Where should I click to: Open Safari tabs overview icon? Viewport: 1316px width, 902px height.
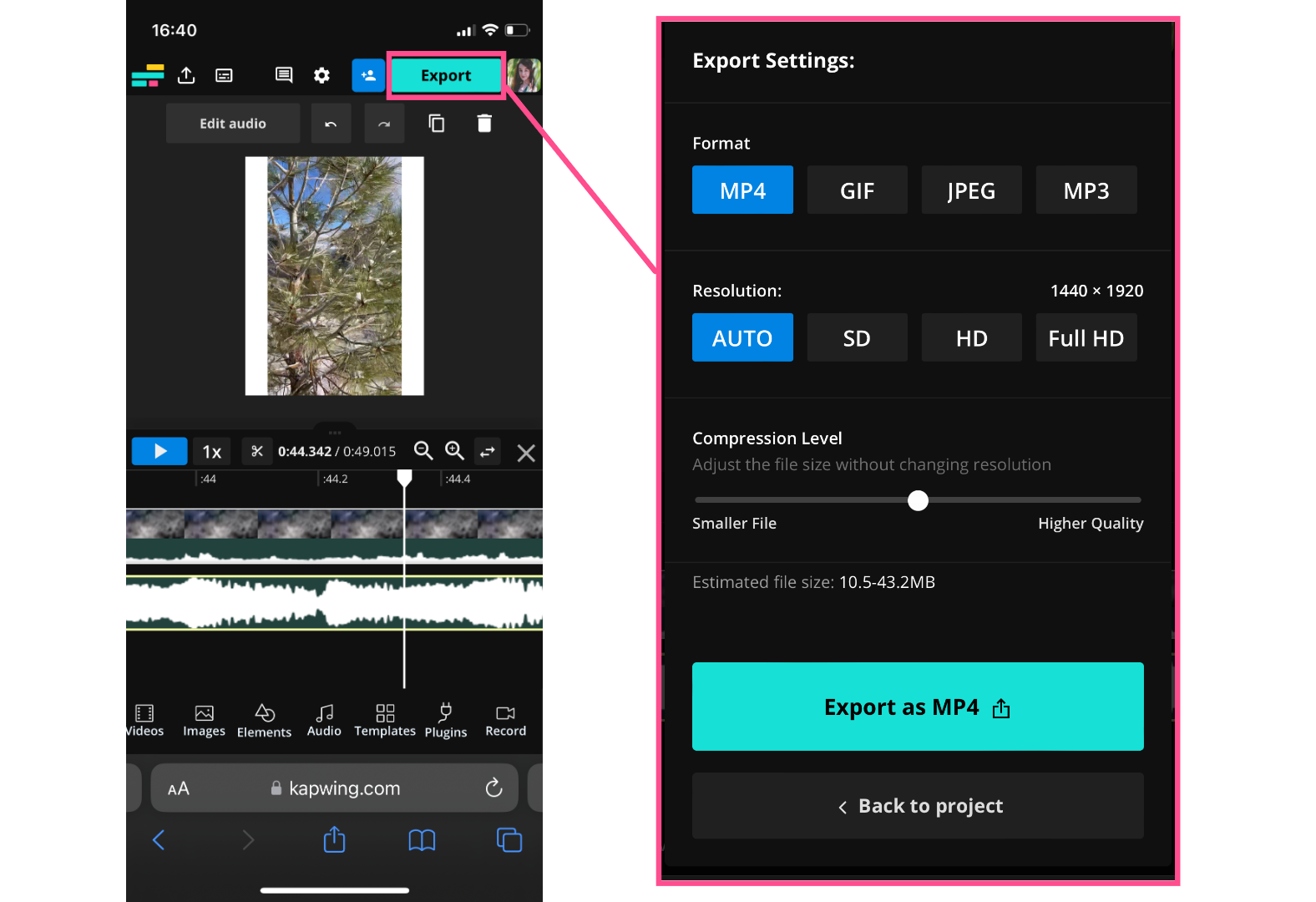(509, 839)
